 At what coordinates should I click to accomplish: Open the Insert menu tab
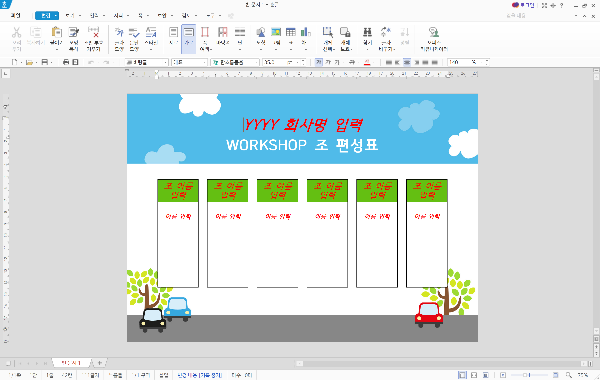click(x=94, y=16)
